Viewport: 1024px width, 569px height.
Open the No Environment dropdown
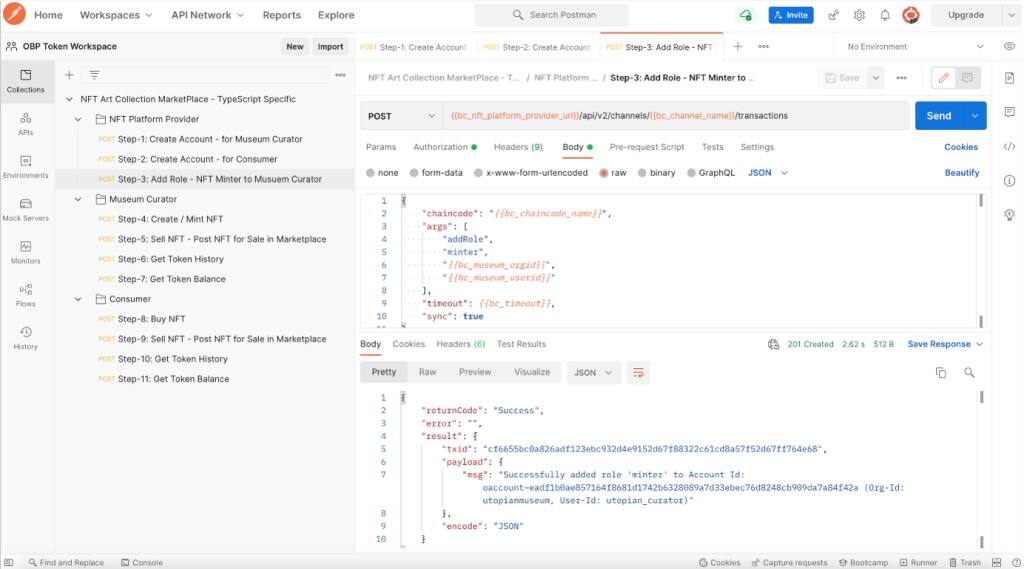click(x=914, y=46)
